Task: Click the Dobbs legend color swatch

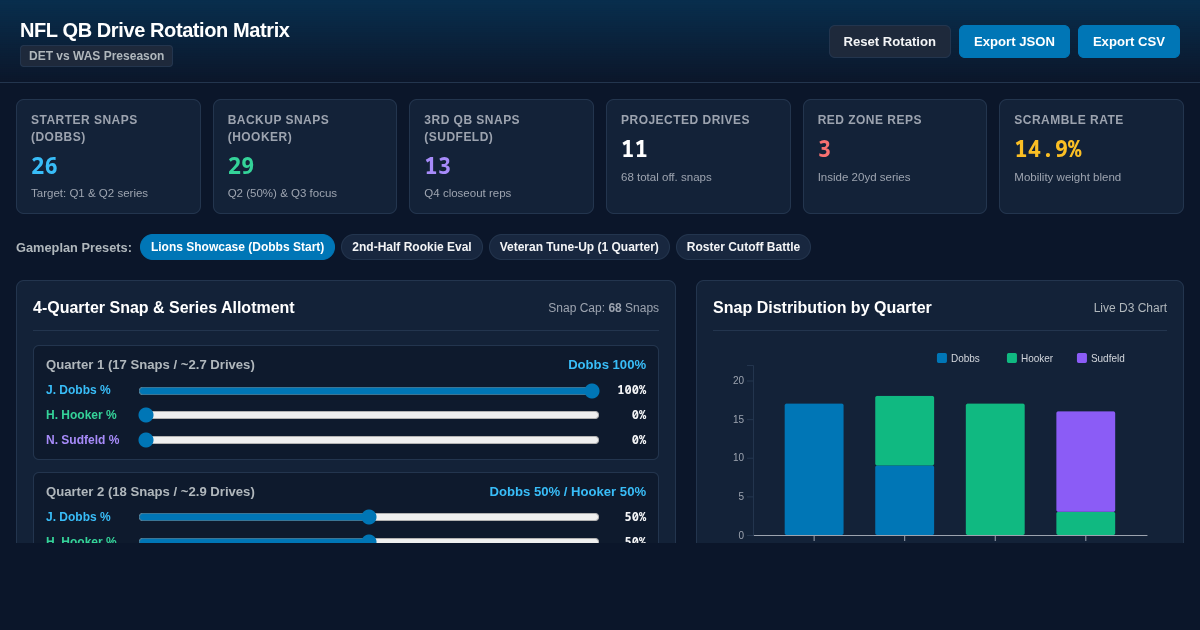Action: pos(942,358)
